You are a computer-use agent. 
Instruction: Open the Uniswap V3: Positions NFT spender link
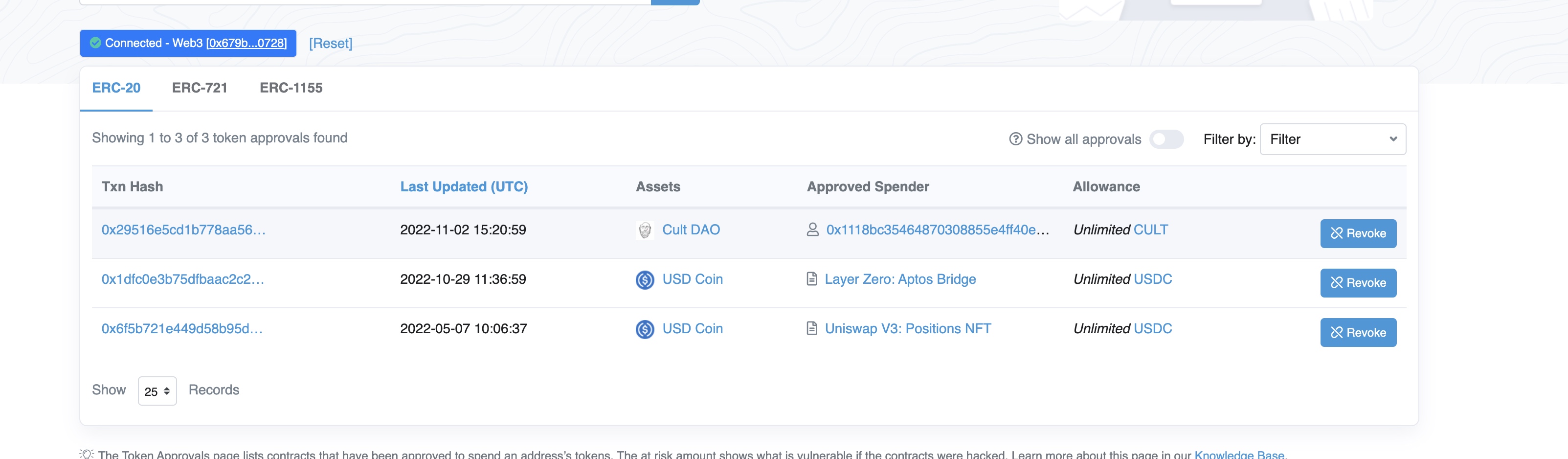coord(908,328)
